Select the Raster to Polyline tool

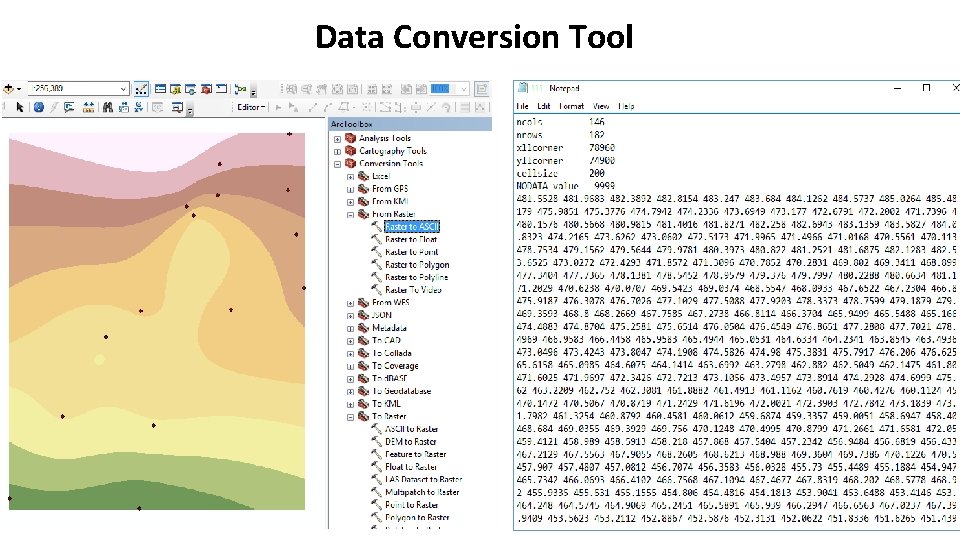tap(416, 277)
